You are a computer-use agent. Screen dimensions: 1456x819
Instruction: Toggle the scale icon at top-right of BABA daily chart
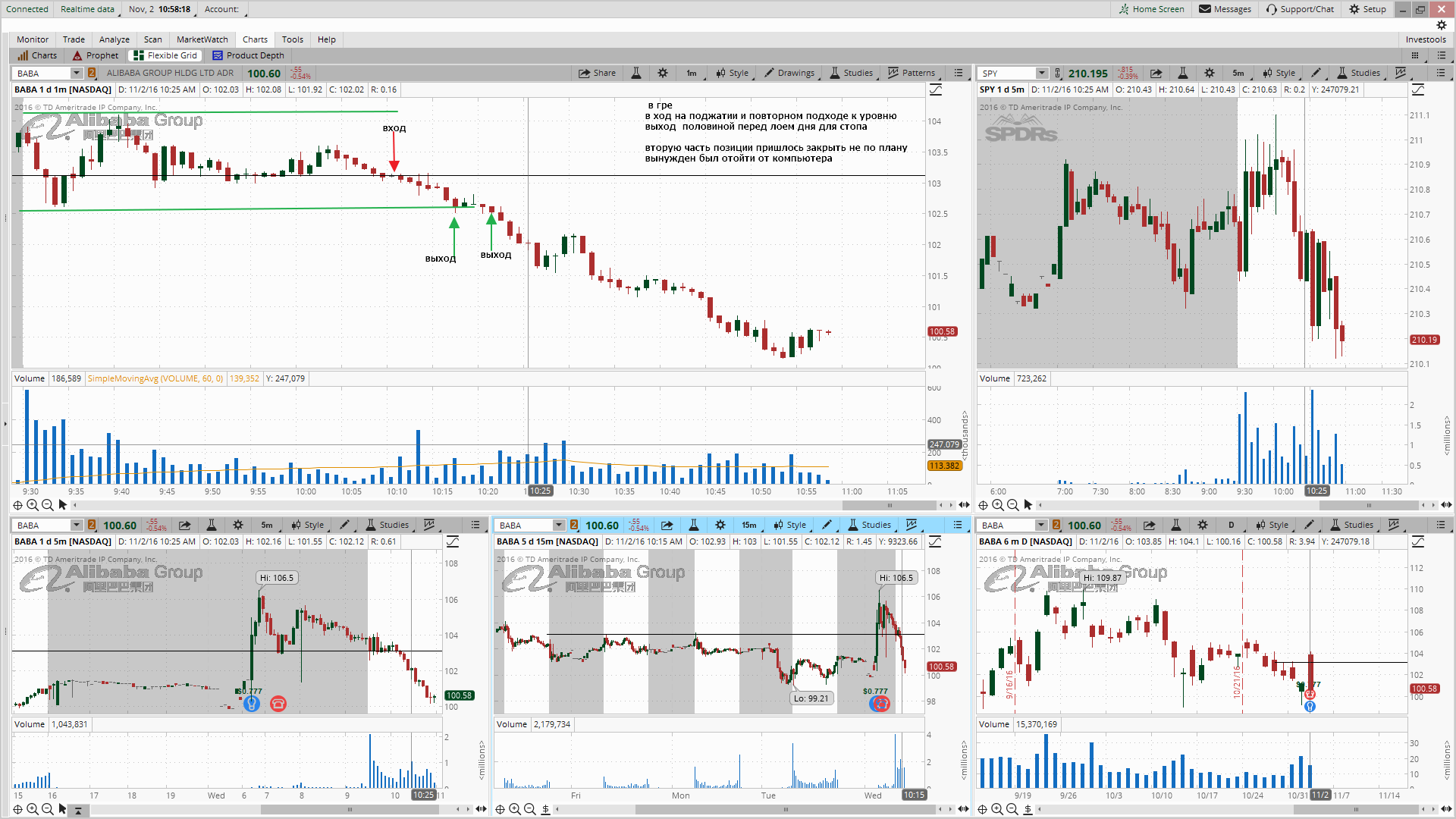click(1418, 541)
